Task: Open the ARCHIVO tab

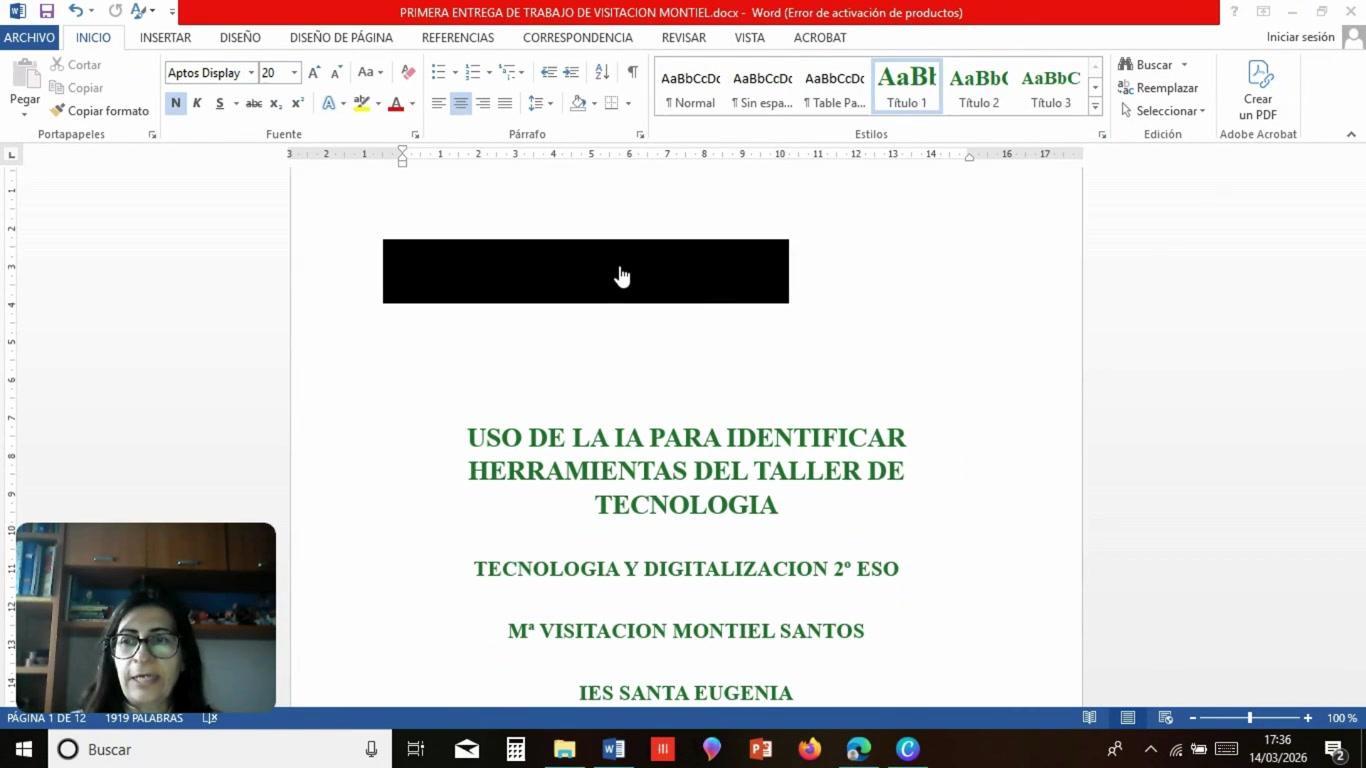Action: (29, 38)
